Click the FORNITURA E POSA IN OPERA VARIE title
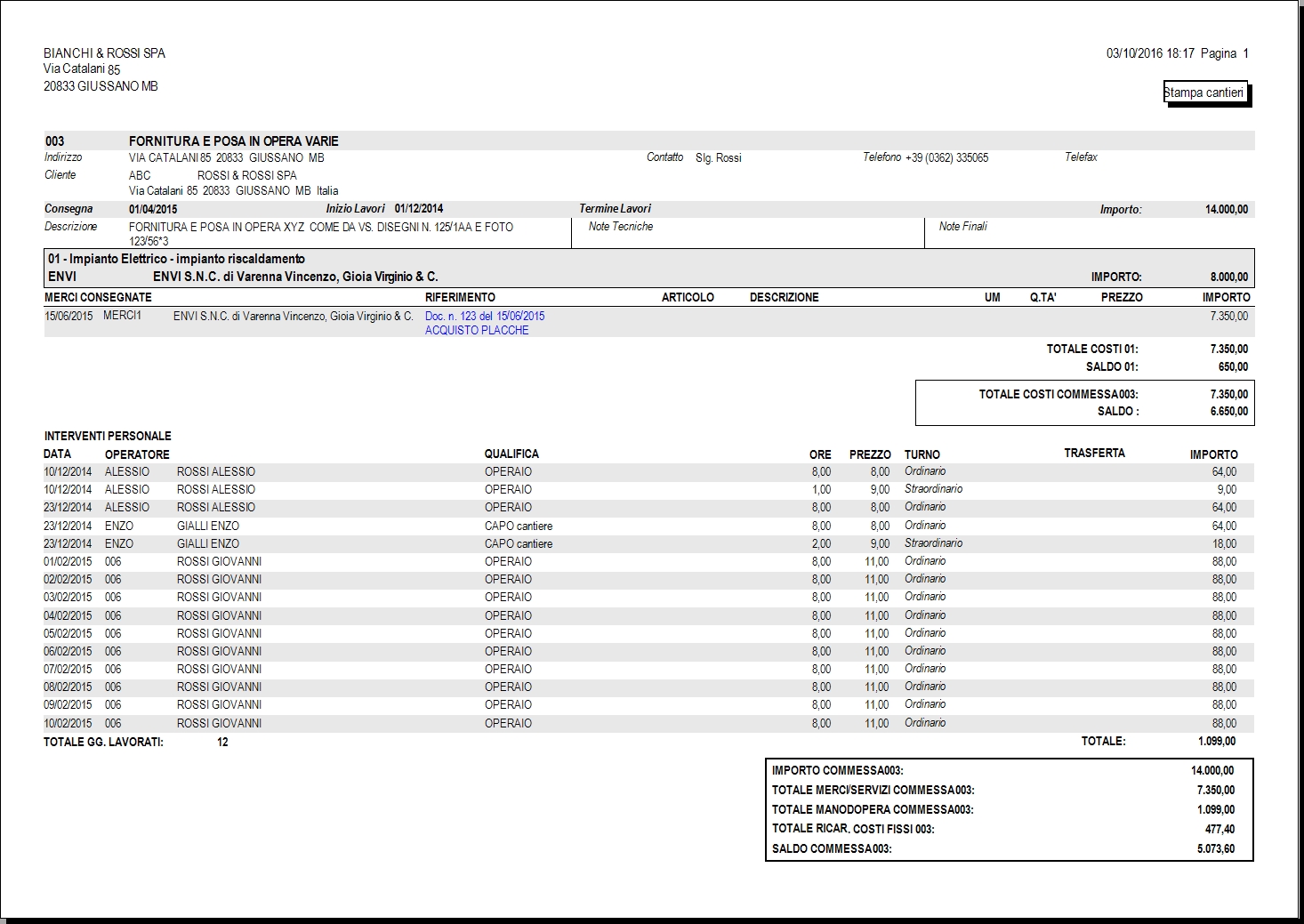Screen dimensions: 1304x924 pos(234,141)
